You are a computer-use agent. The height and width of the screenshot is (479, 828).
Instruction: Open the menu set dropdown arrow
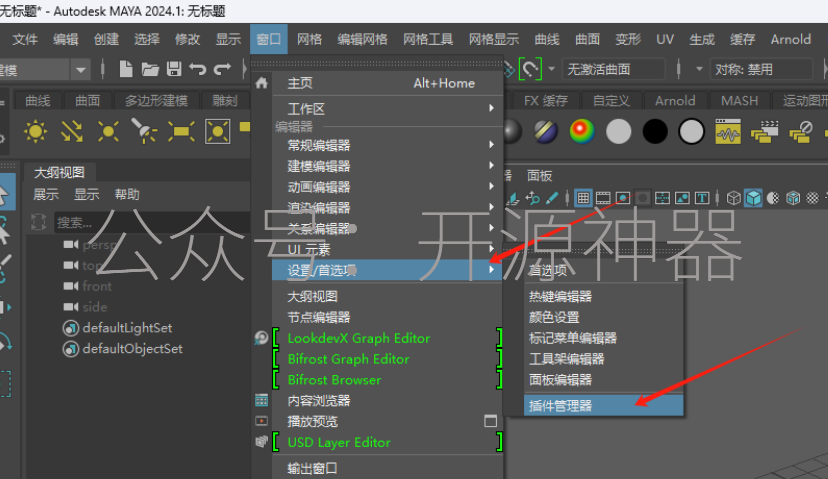(79, 69)
